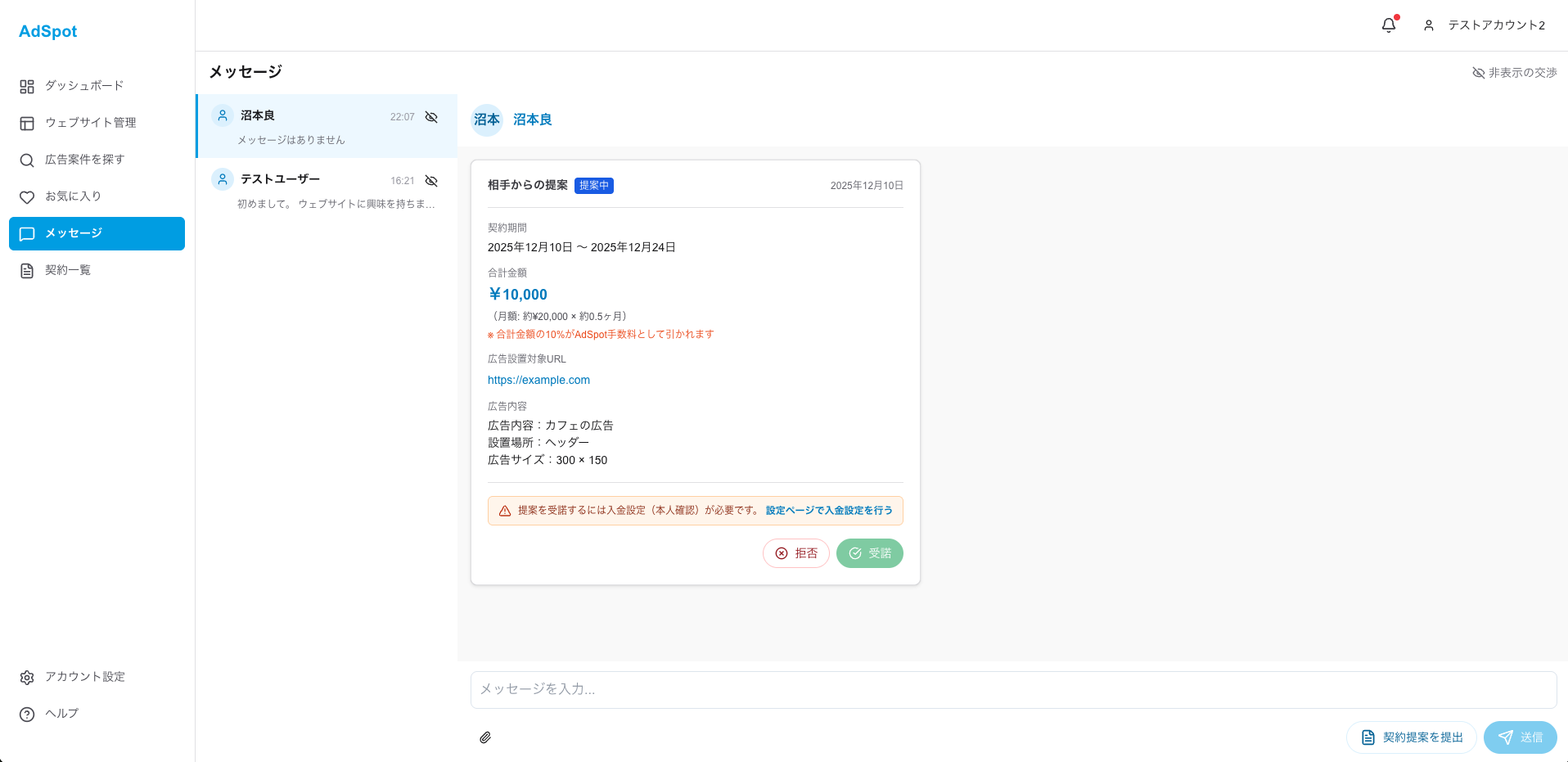Screen dimensions: 1568x762
Task: Open お気に入り favorites
Action: 73,196
